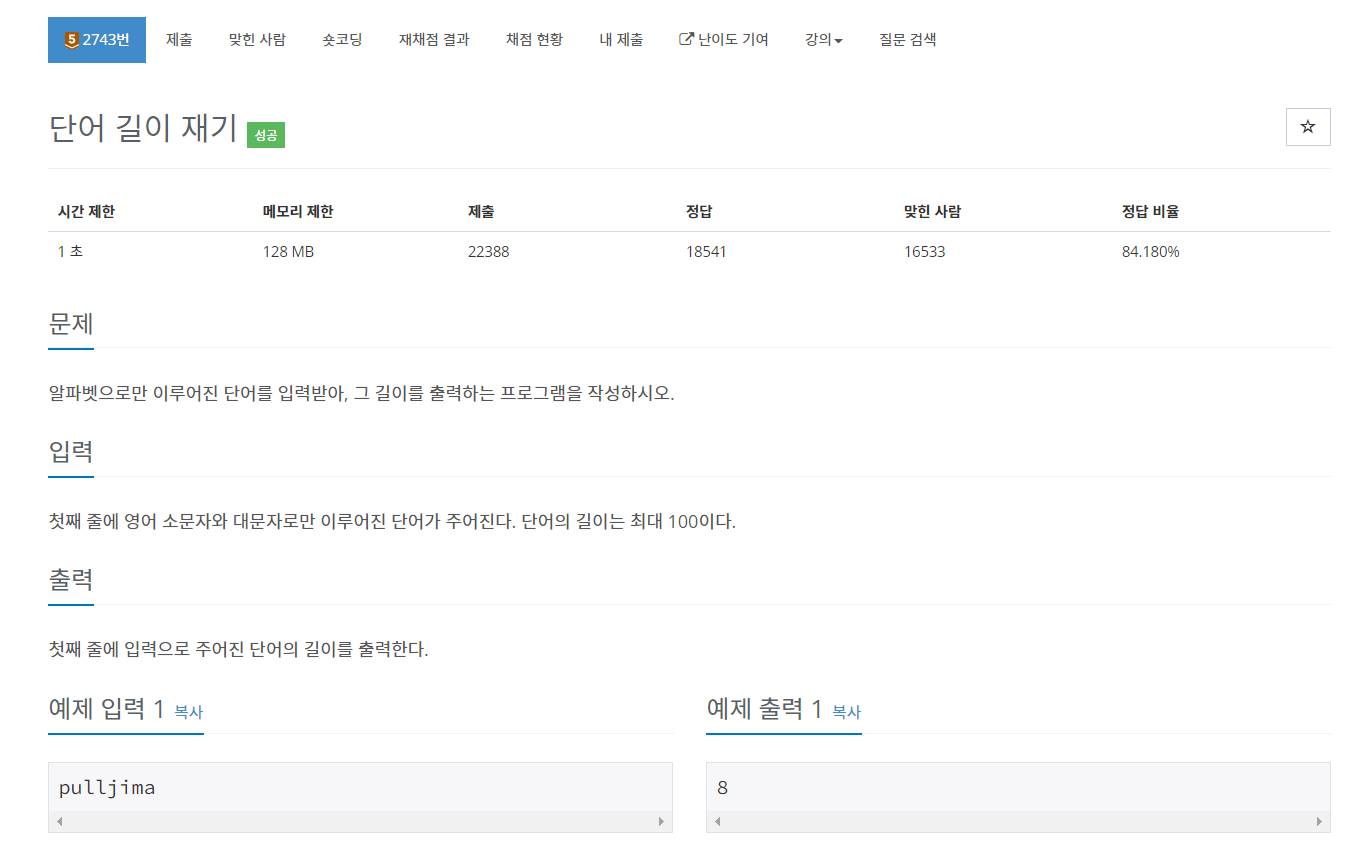1353x848 pixels.
Task: Click the 성공 status badge
Action: (266, 135)
